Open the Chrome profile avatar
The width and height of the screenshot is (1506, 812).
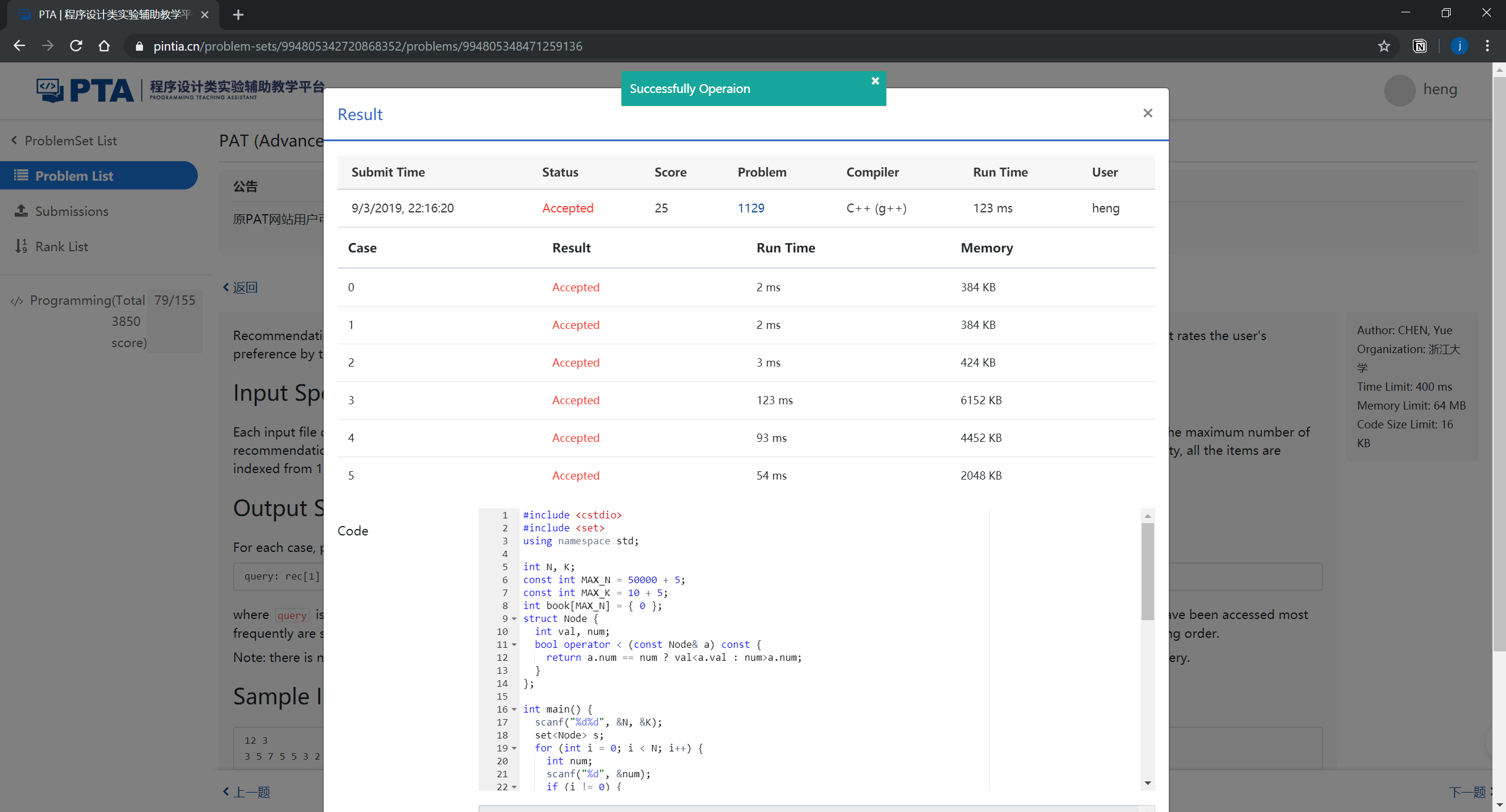tap(1459, 46)
